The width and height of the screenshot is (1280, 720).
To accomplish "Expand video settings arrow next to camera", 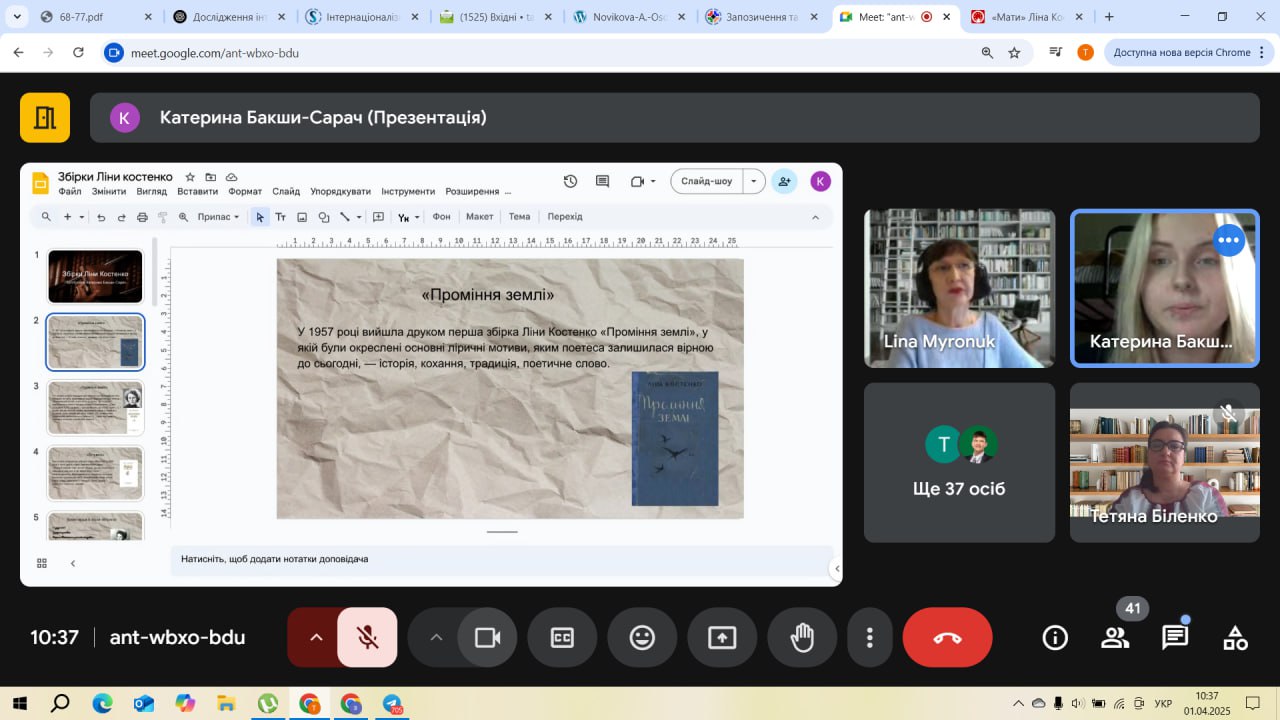I will click(436, 638).
